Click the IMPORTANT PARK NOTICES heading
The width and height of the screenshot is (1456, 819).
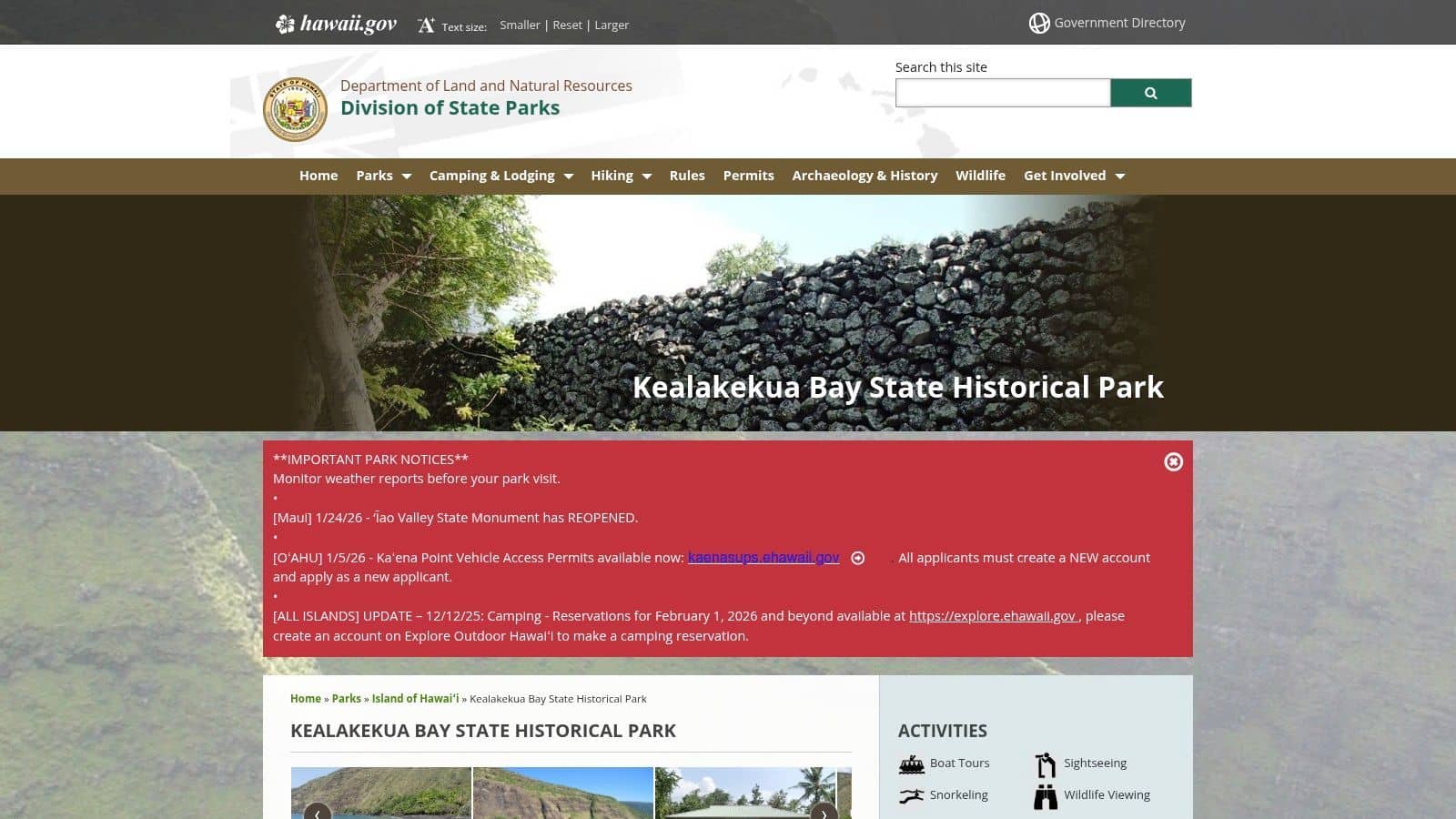(x=370, y=460)
